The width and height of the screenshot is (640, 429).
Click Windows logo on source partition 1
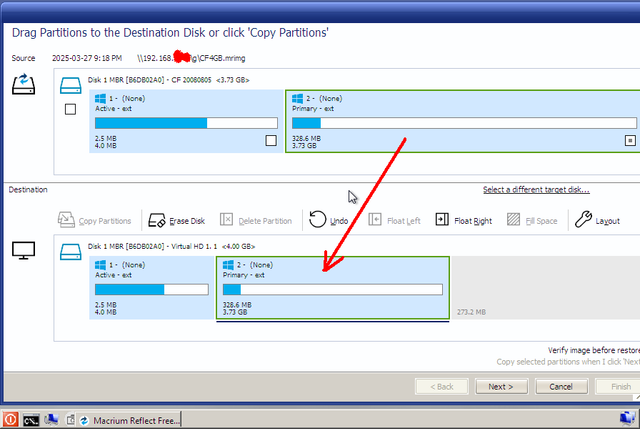tap(100, 98)
